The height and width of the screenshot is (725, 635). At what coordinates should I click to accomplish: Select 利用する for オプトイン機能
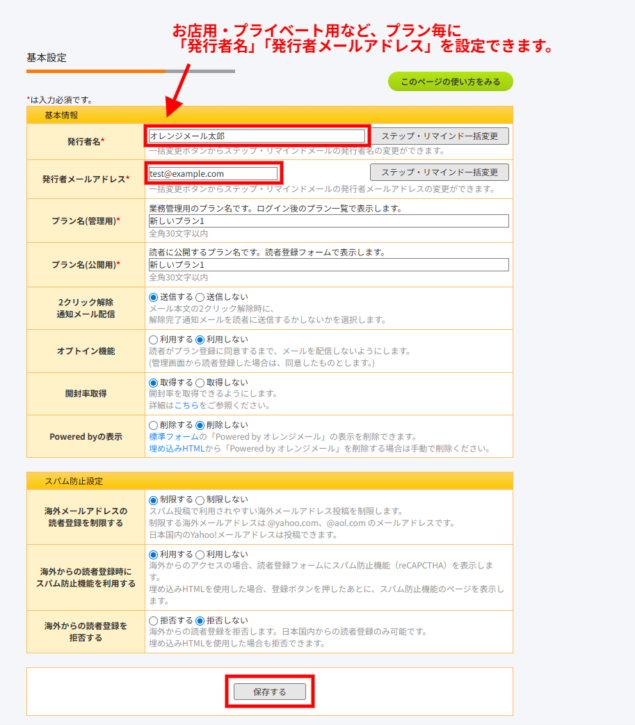(153, 340)
